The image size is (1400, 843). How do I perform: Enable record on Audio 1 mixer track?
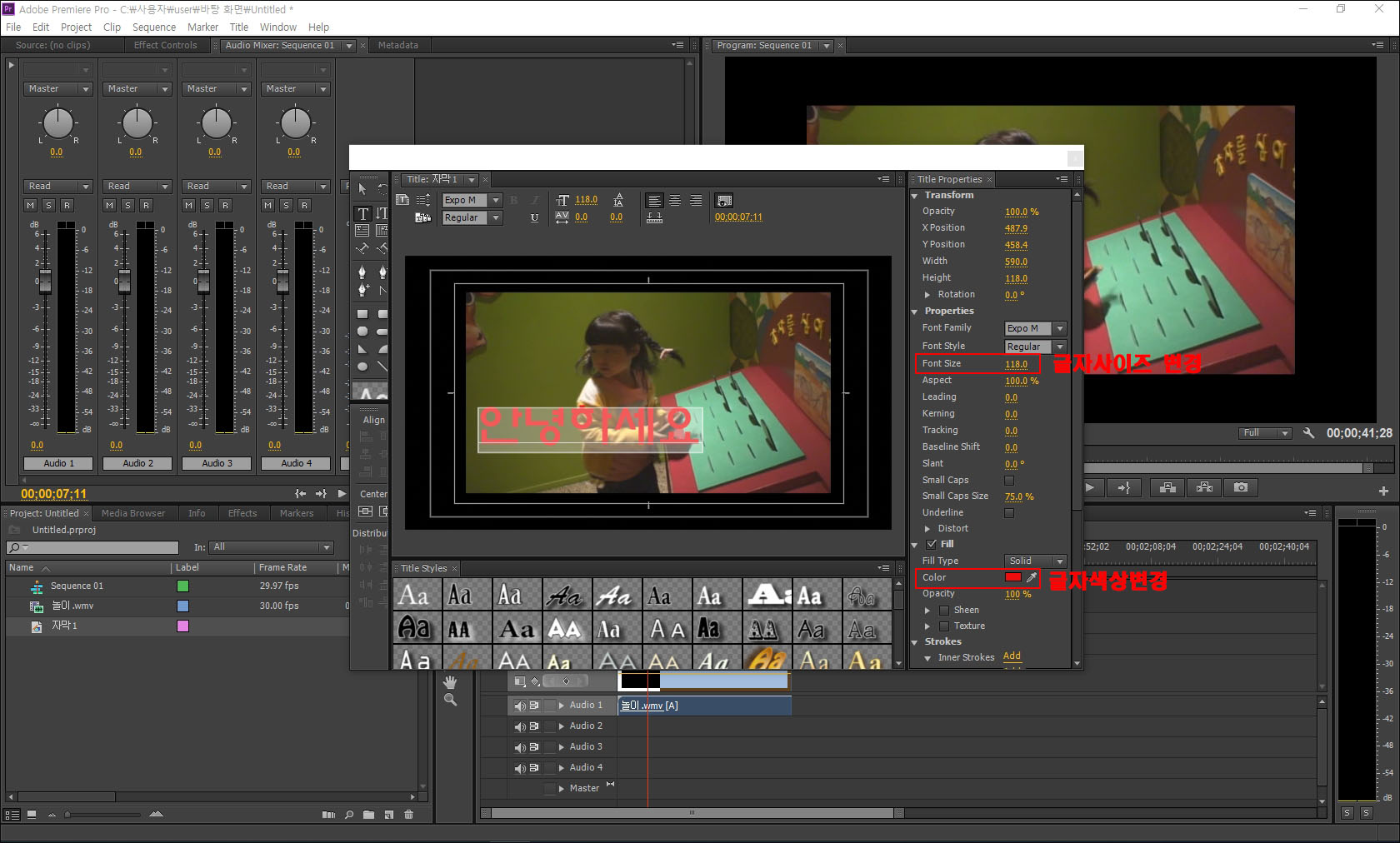67,205
